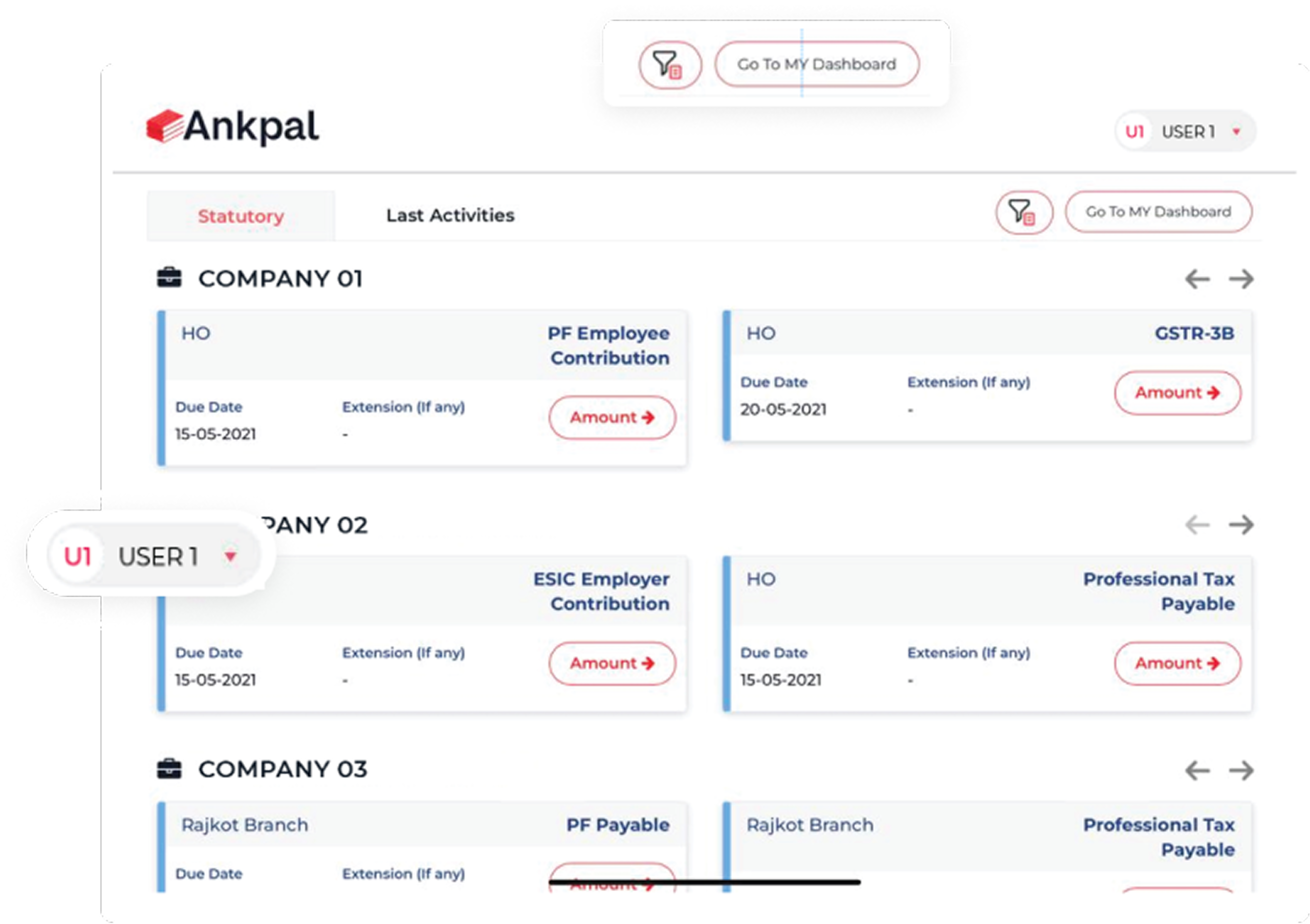Expand the enlarged USER 1 dropdown arrow
1310x924 pixels.
click(230, 556)
